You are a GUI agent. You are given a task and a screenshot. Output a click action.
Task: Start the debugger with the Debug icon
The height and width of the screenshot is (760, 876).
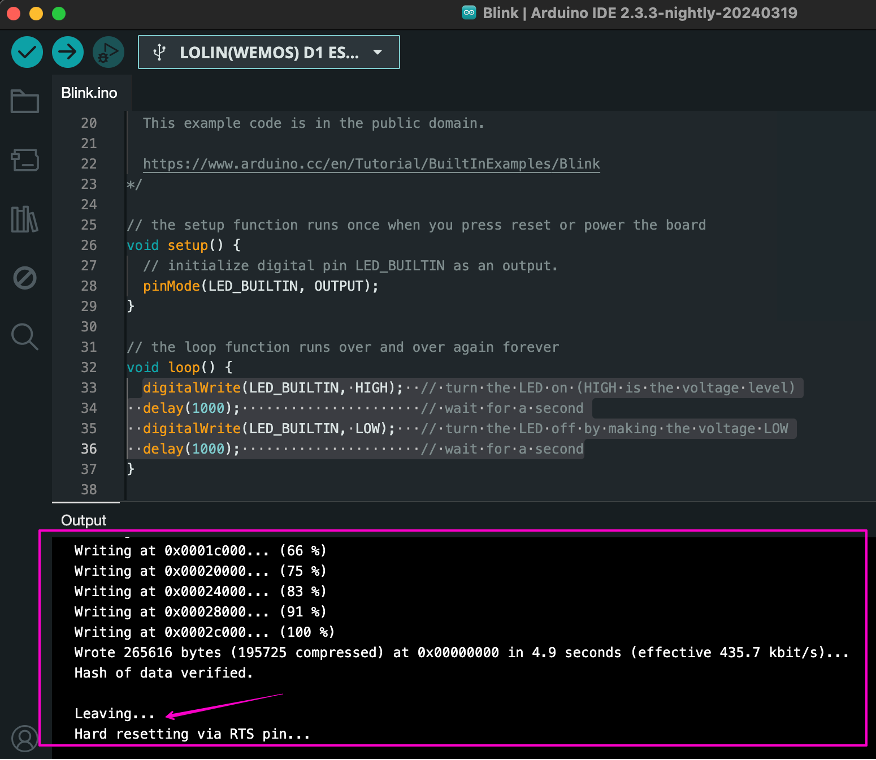pos(107,52)
